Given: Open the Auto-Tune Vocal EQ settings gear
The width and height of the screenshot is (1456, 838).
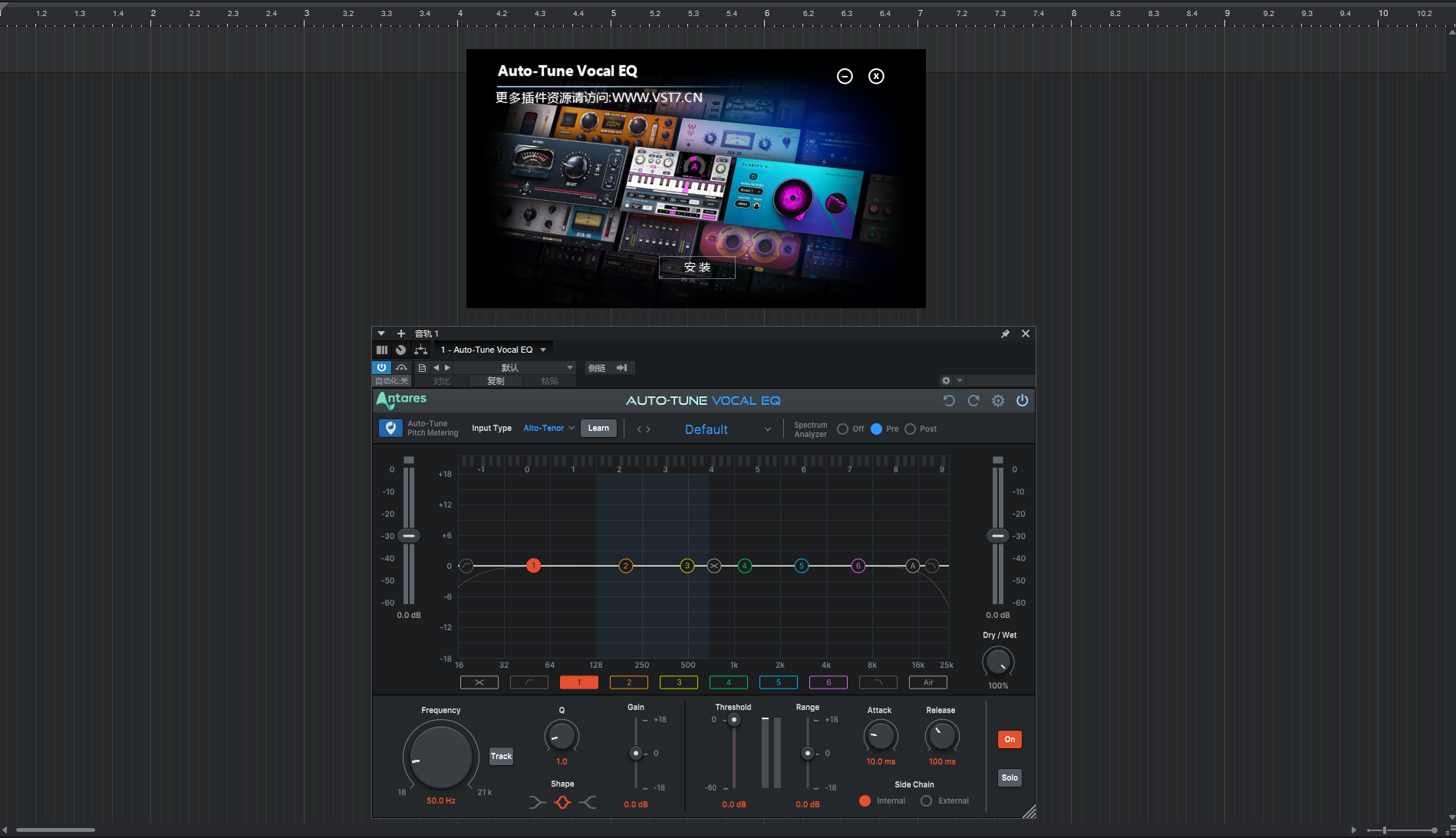Looking at the screenshot, I should pos(998,400).
